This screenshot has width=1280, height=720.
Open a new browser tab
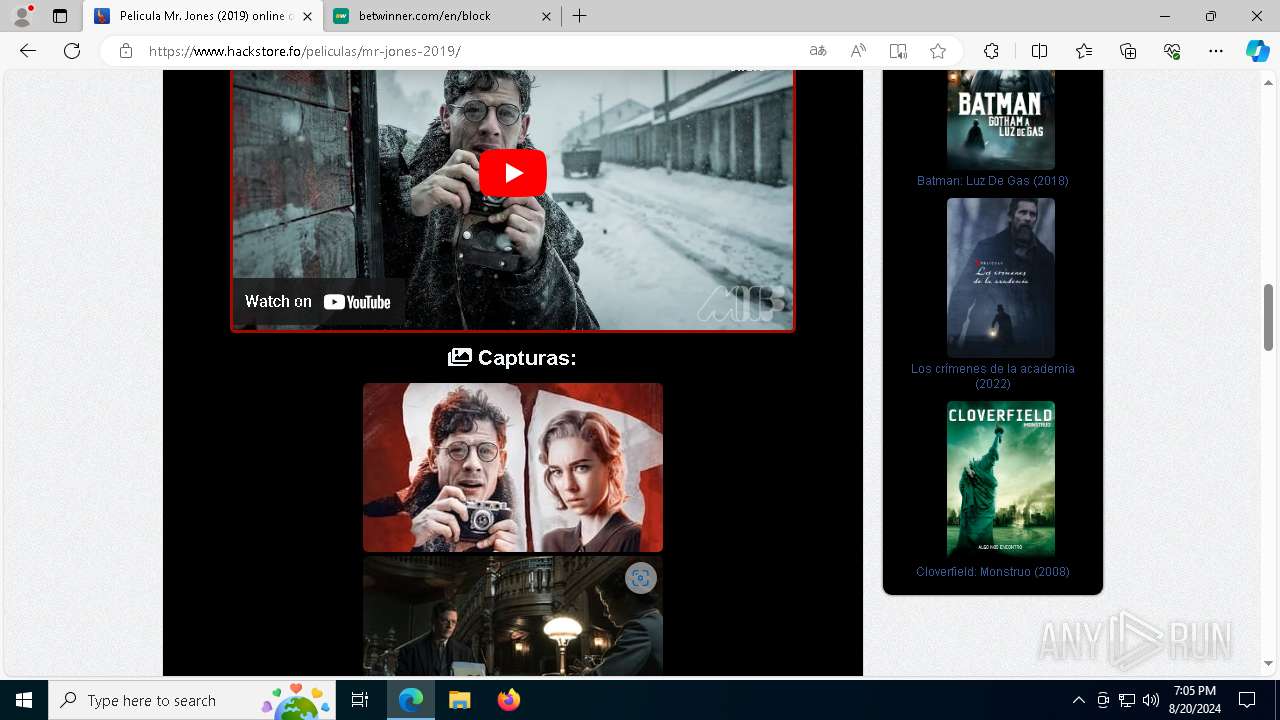coord(580,16)
